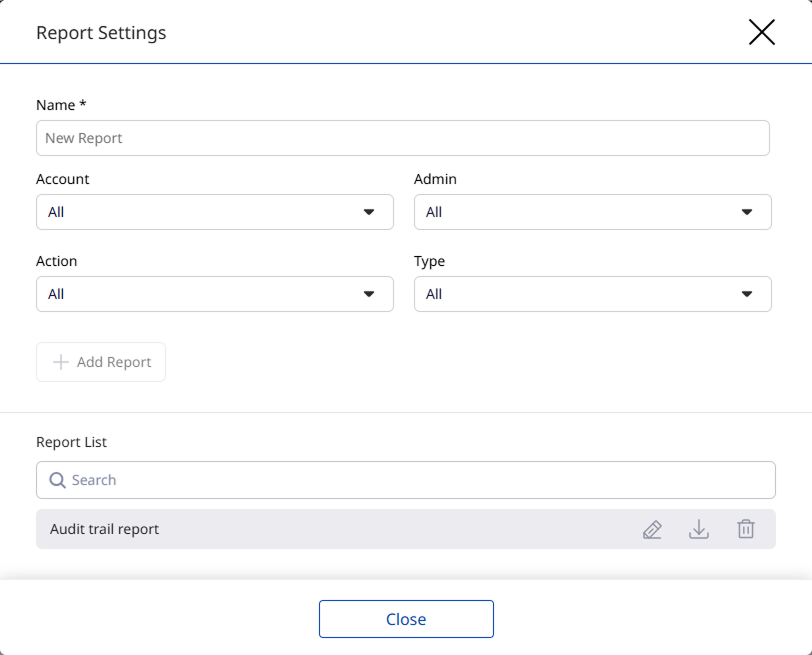Expand the Type selection dropdown
The width and height of the screenshot is (812, 655).
click(x=580, y=294)
